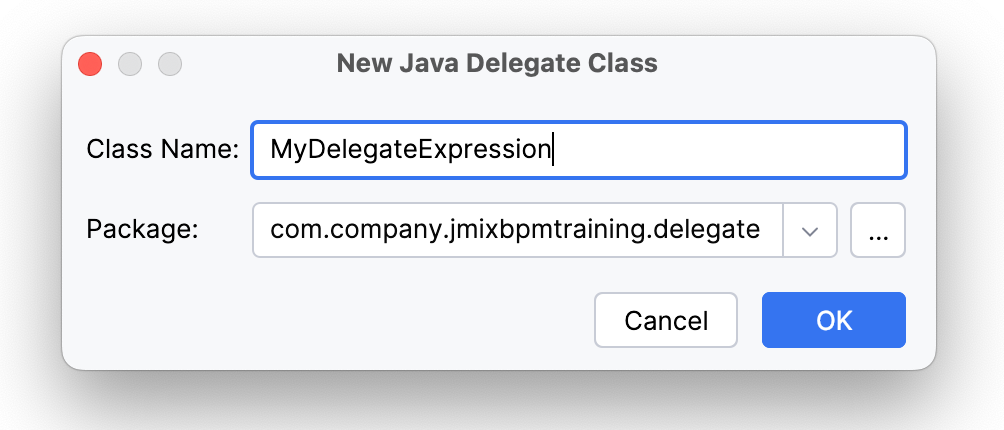This screenshot has height=430, width=1004.
Task: Close the dialog using the red button
Action: (x=90, y=64)
